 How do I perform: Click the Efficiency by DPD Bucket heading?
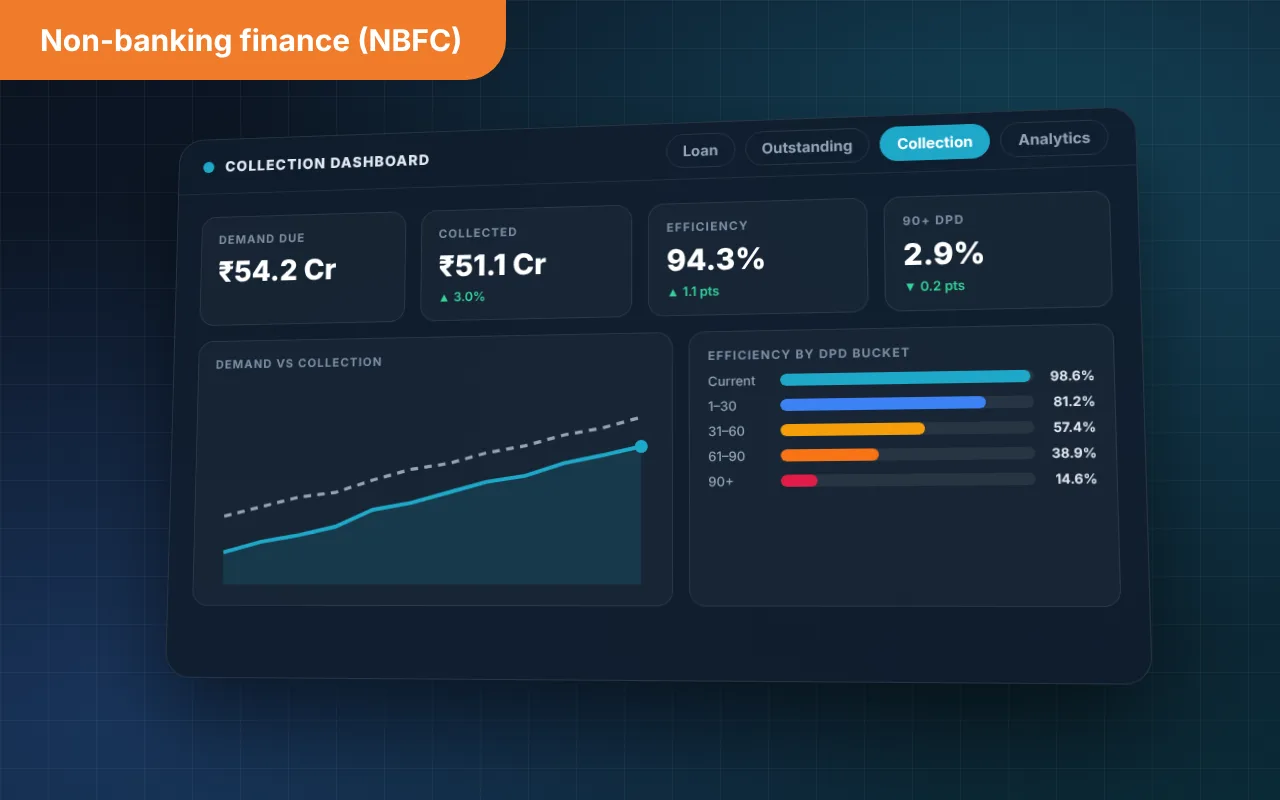point(808,354)
